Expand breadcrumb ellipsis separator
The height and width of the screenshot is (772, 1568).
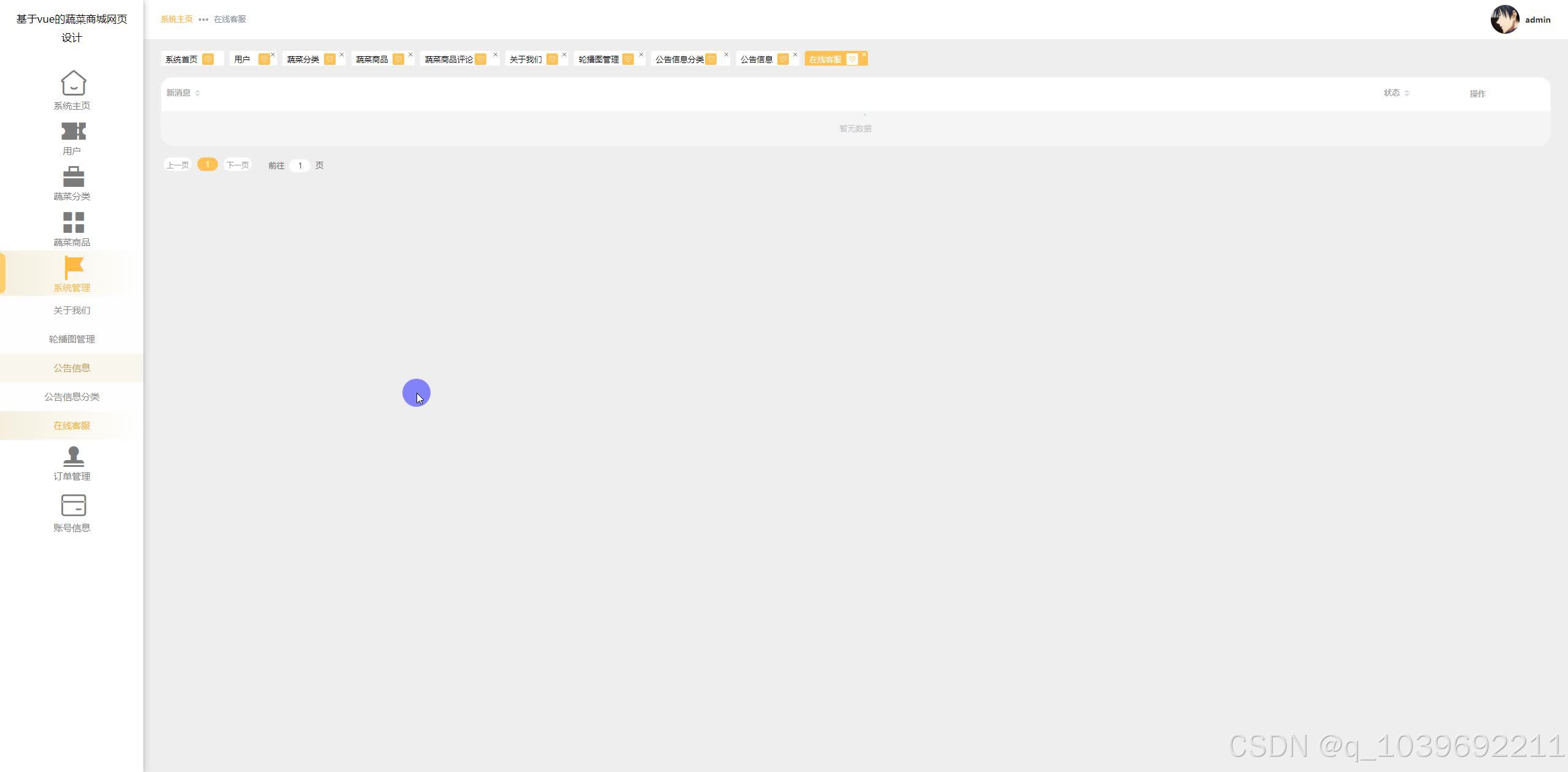203,20
